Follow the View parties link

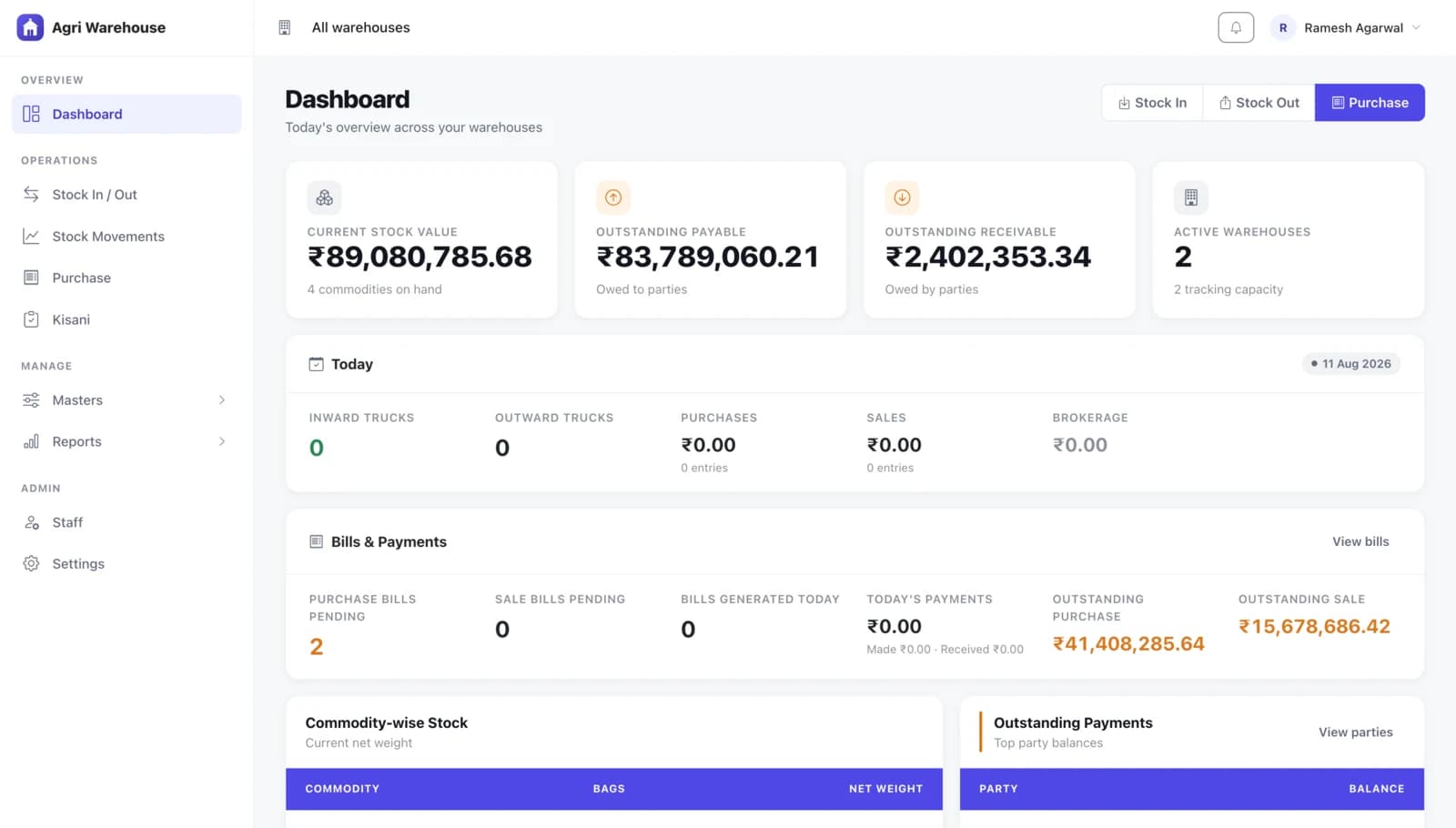[1355, 732]
